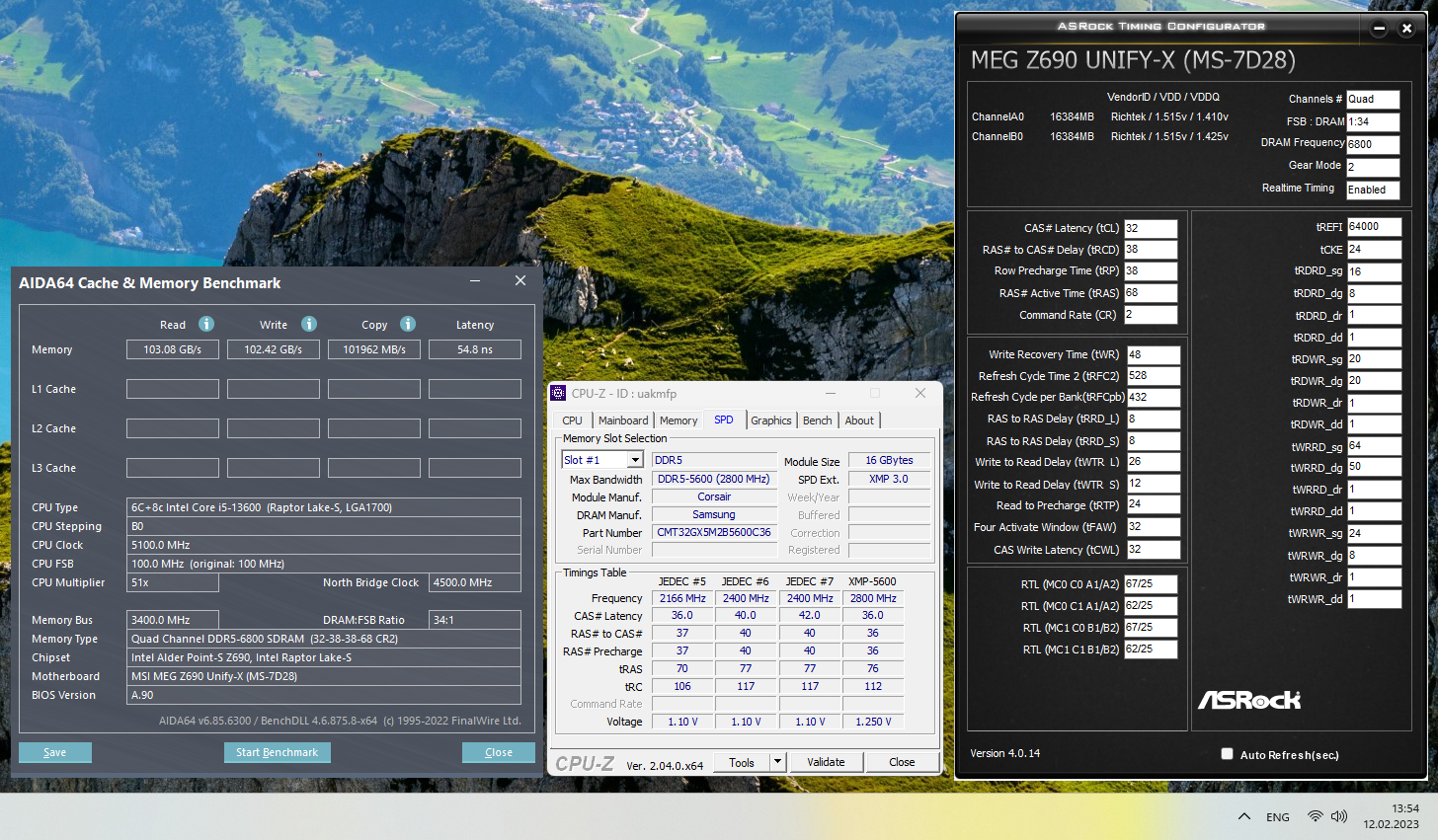The image size is (1438, 840).
Task: Click the Read info icon in AIDA64
Action: click(206, 324)
